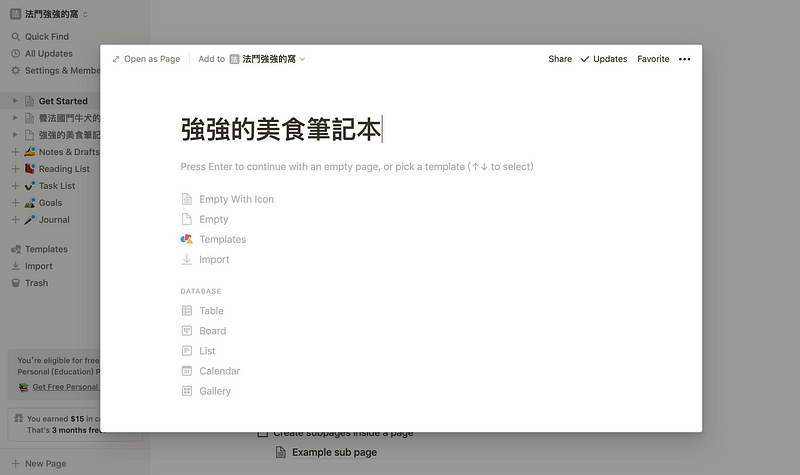Create a Calendar database
The height and width of the screenshot is (475, 800).
coord(211,371)
